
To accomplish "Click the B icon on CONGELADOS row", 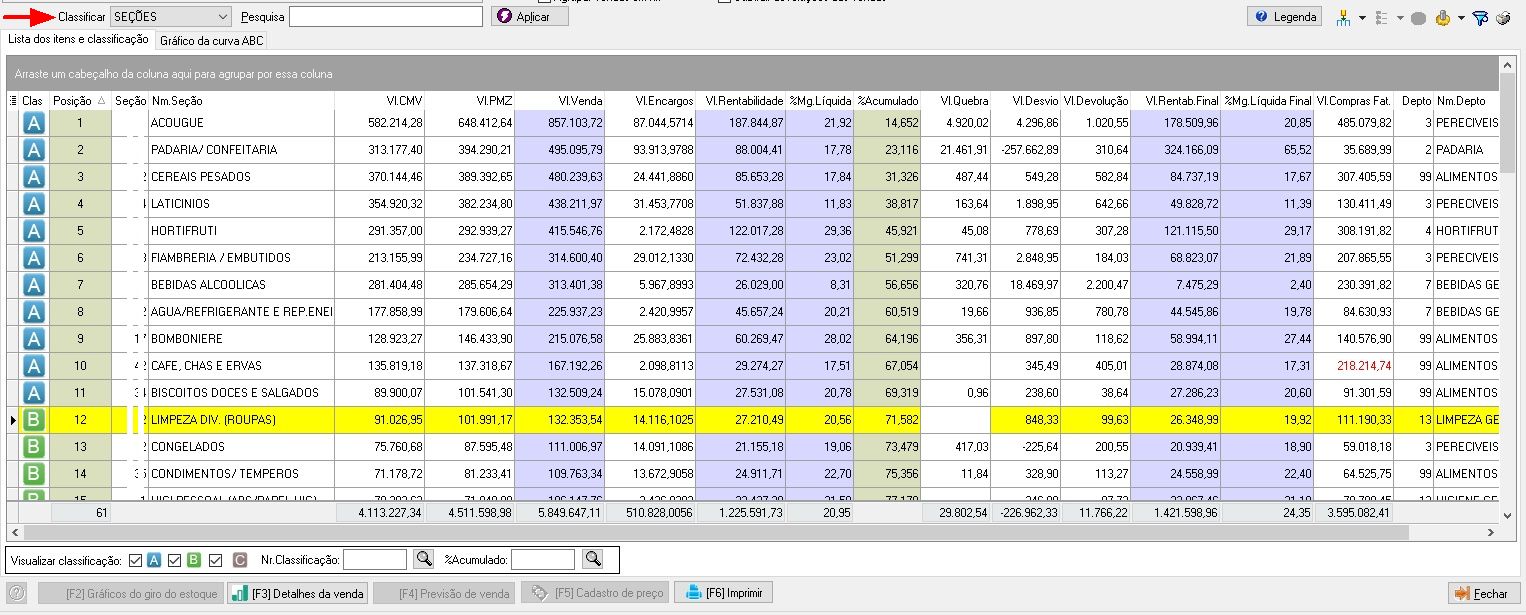I will 33,447.
